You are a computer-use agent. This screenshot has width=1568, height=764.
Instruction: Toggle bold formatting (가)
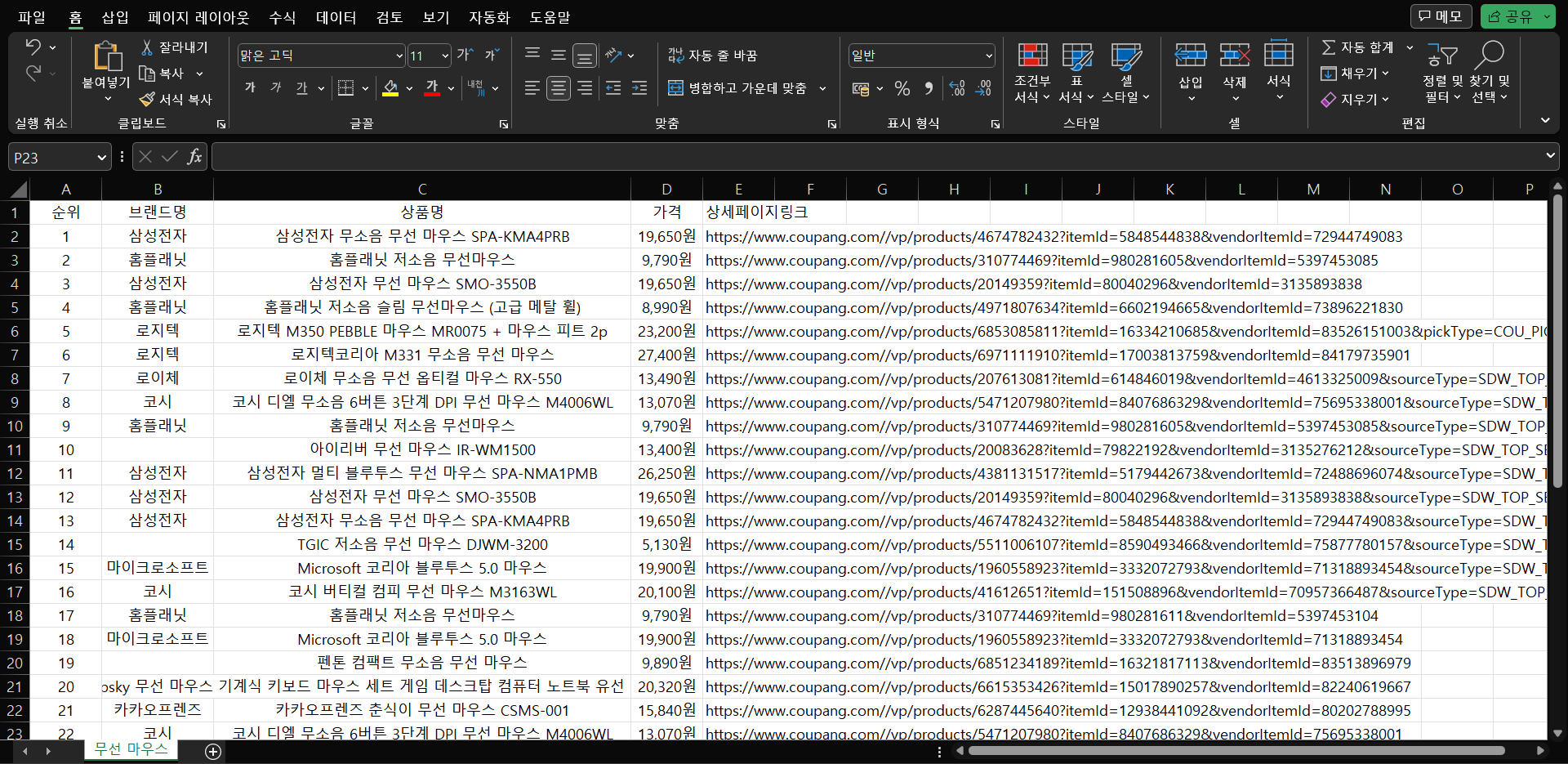[250, 87]
